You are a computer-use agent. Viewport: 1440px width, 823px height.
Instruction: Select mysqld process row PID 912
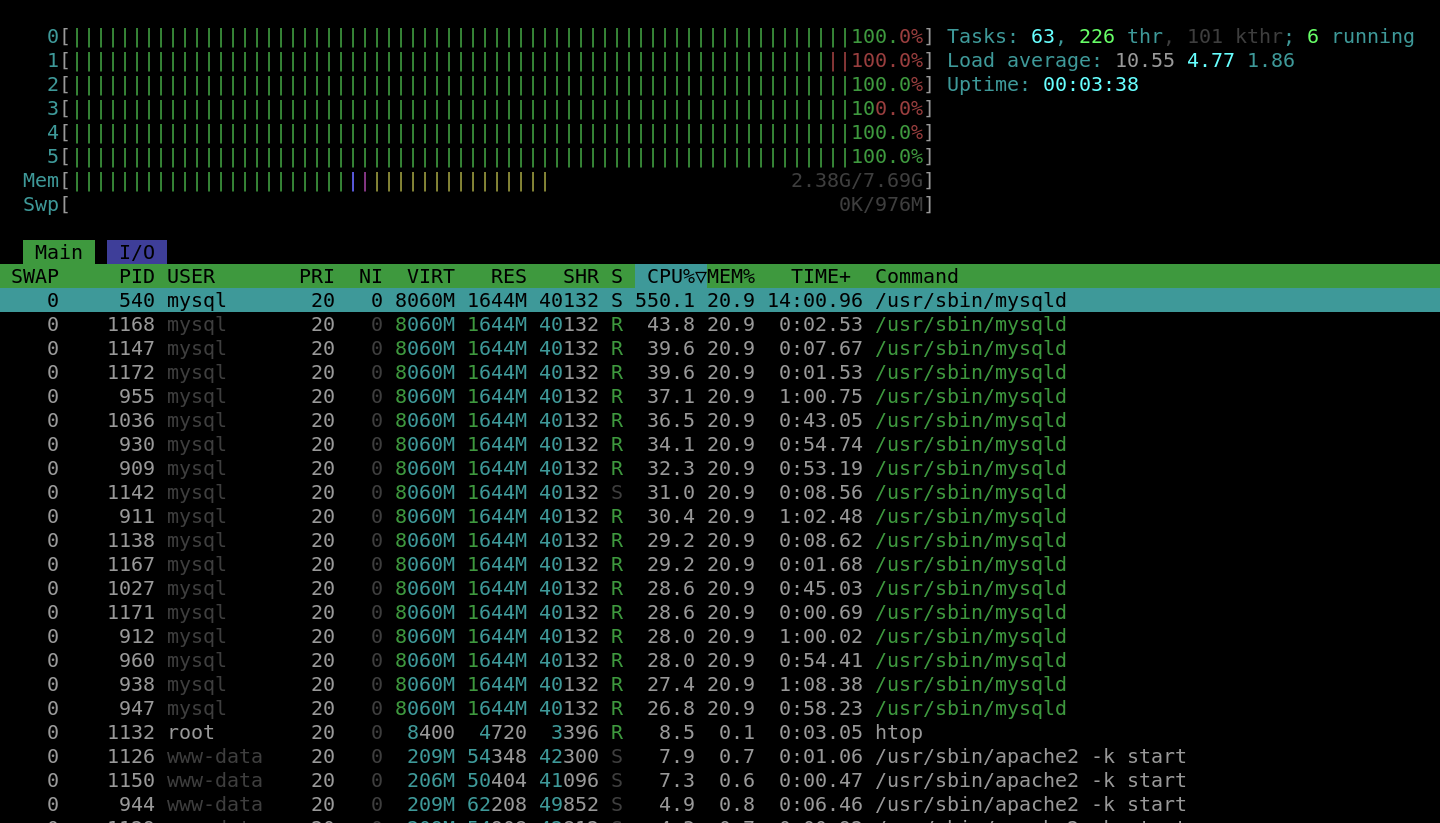(720, 636)
